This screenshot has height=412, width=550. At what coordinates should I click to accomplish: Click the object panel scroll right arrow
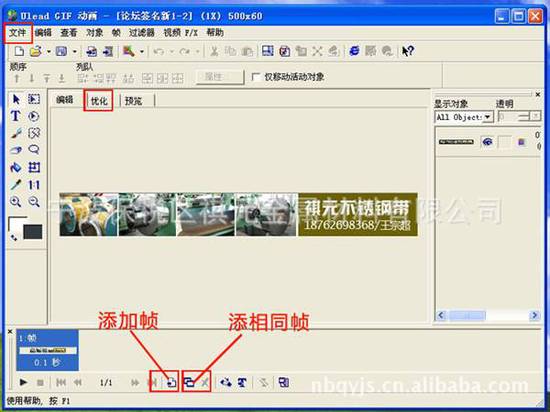[534, 315]
